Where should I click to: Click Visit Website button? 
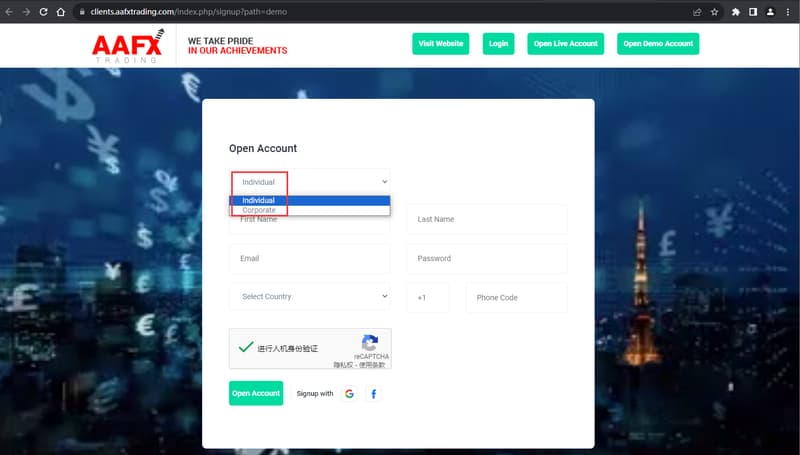(441, 44)
